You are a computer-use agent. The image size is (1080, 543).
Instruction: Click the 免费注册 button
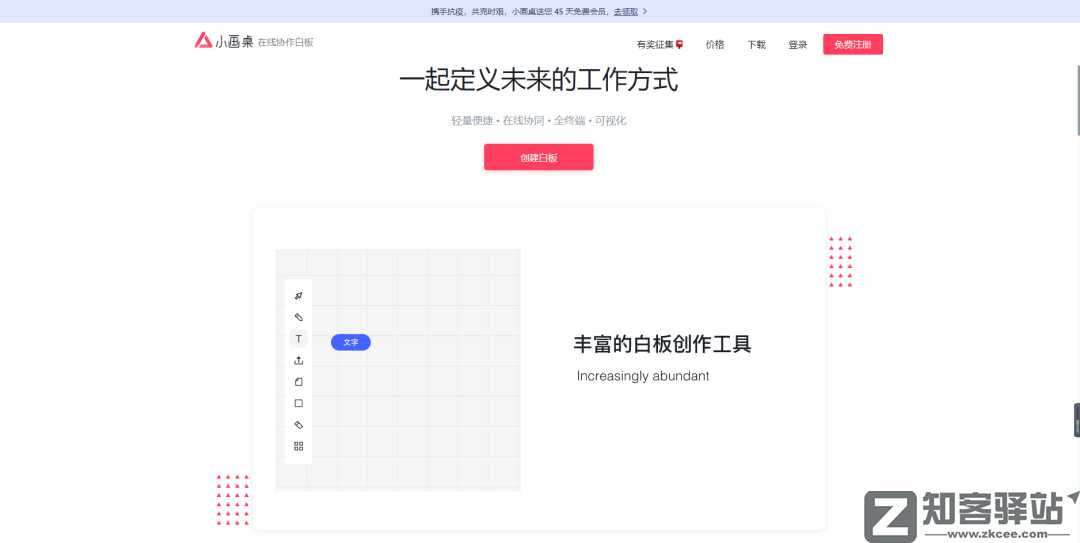click(x=853, y=44)
